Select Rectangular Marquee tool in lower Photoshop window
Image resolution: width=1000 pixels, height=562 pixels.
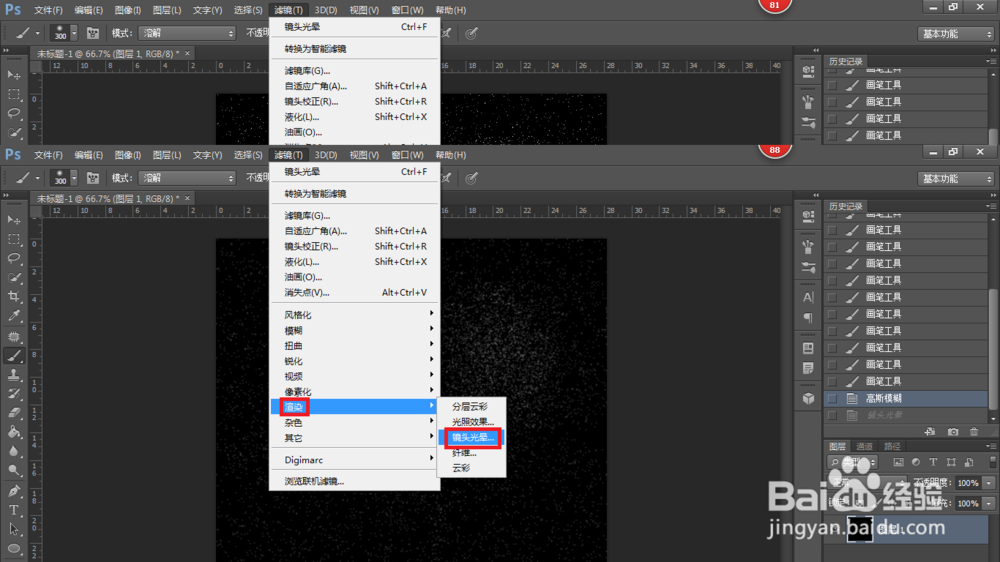pyautogui.click(x=14, y=239)
